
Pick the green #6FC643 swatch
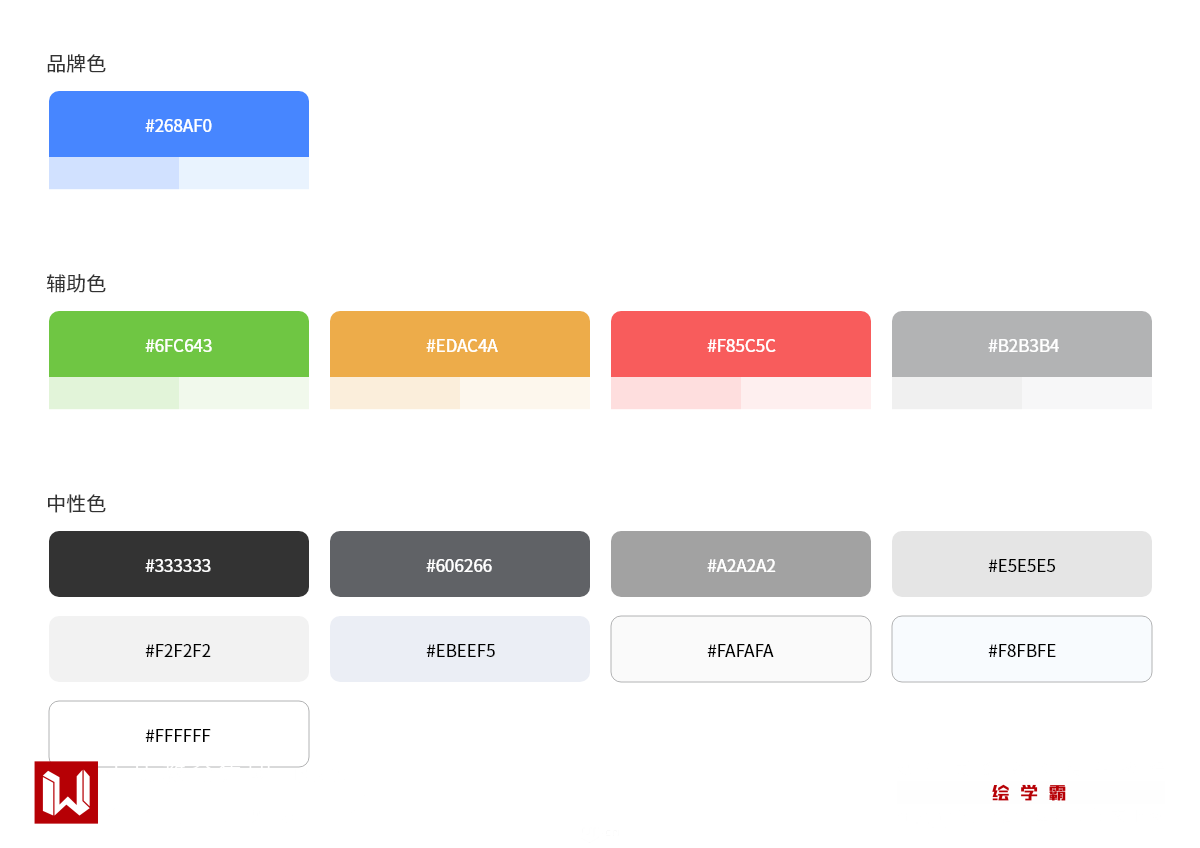pyautogui.click(x=179, y=345)
